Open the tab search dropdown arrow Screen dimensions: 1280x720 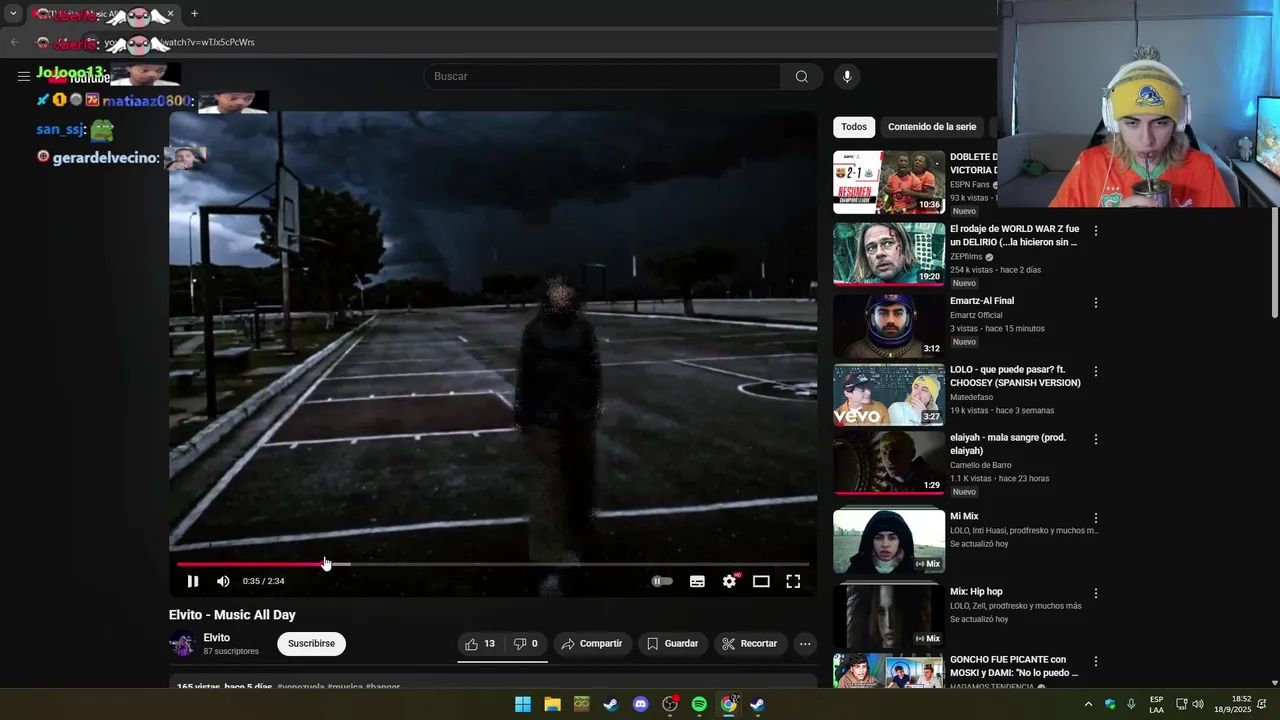[13, 14]
